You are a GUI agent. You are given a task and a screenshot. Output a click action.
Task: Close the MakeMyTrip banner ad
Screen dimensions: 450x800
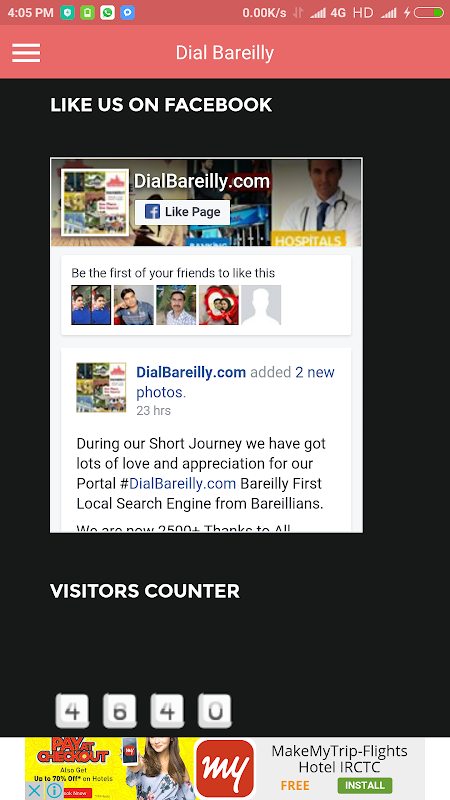tap(34, 791)
